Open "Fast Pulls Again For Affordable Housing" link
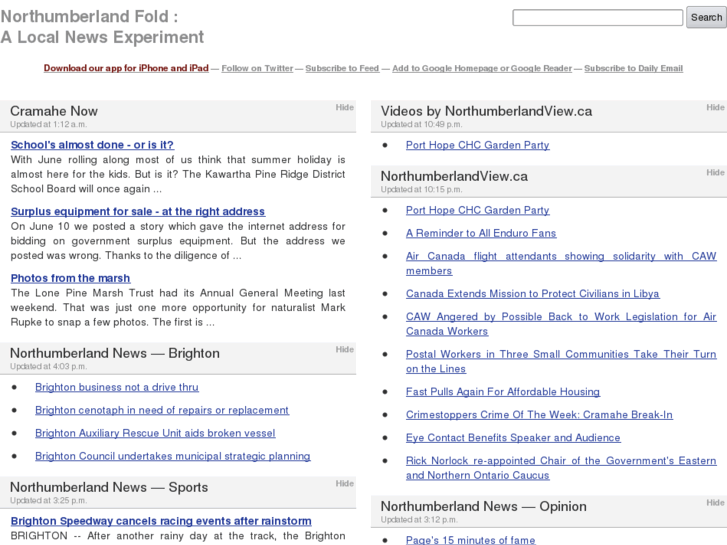Viewport: 727px width, 545px height. [x=502, y=392]
